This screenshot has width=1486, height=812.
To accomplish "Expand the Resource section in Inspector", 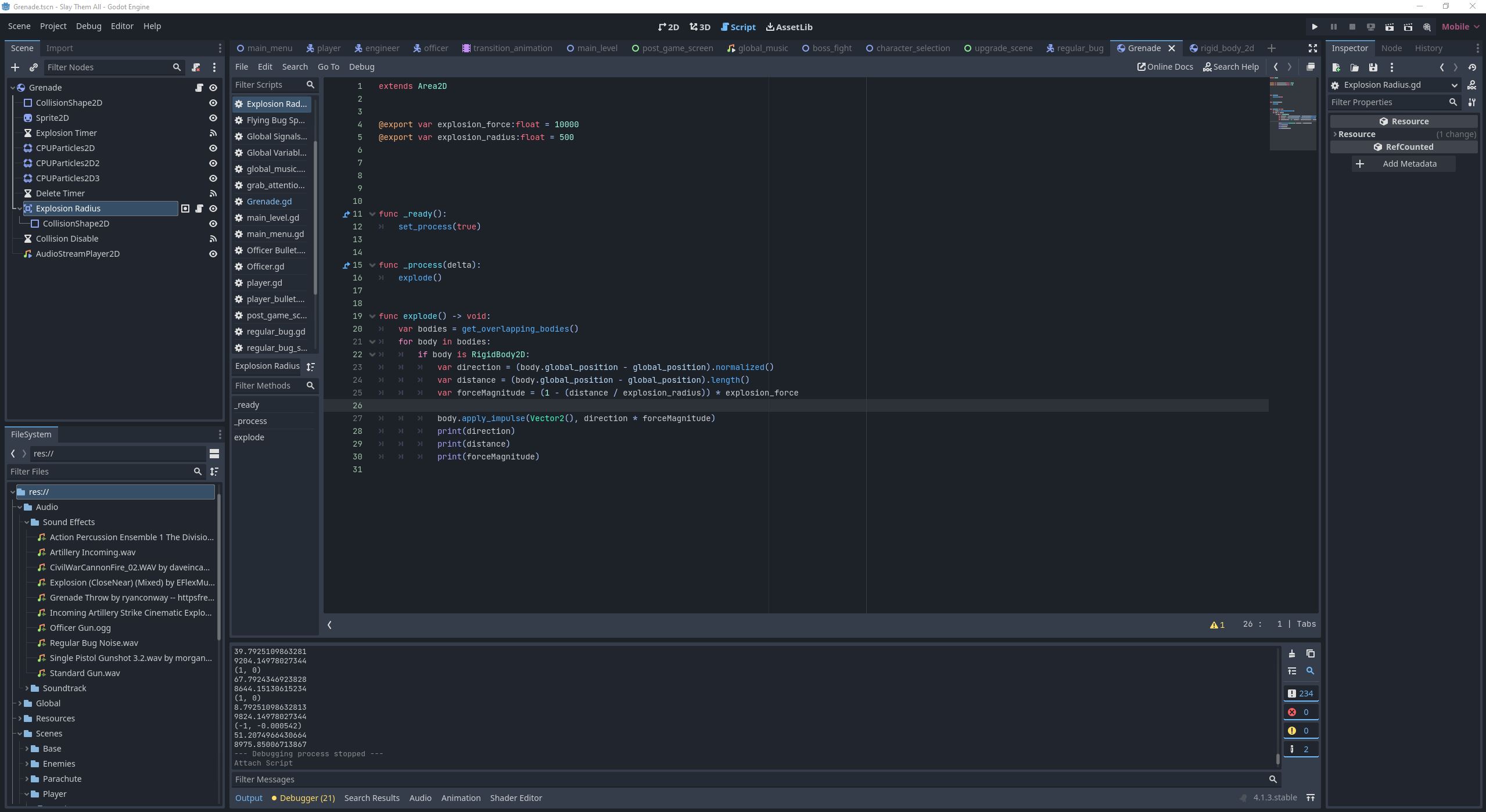I will point(1335,134).
